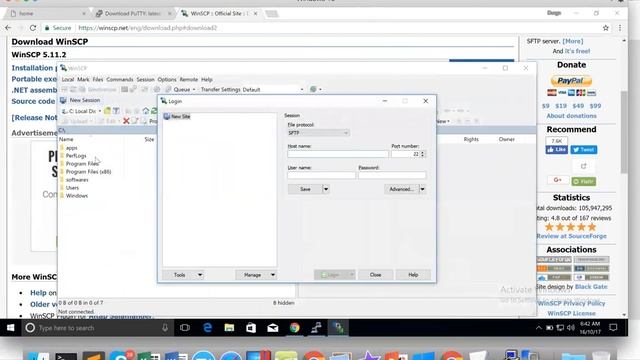Click the rename icon next to delete
640x360 pixels.
[134, 121]
